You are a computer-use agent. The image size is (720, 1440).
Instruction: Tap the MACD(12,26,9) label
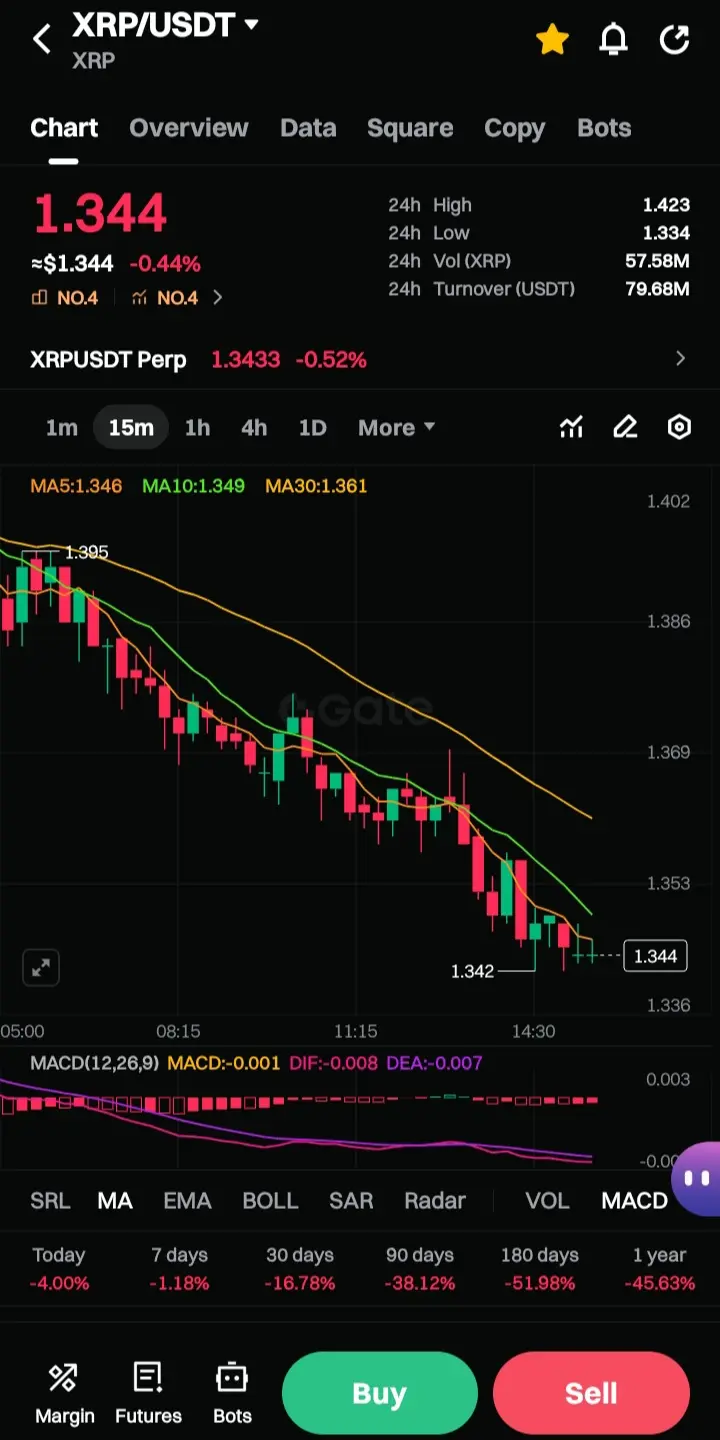tap(94, 1063)
